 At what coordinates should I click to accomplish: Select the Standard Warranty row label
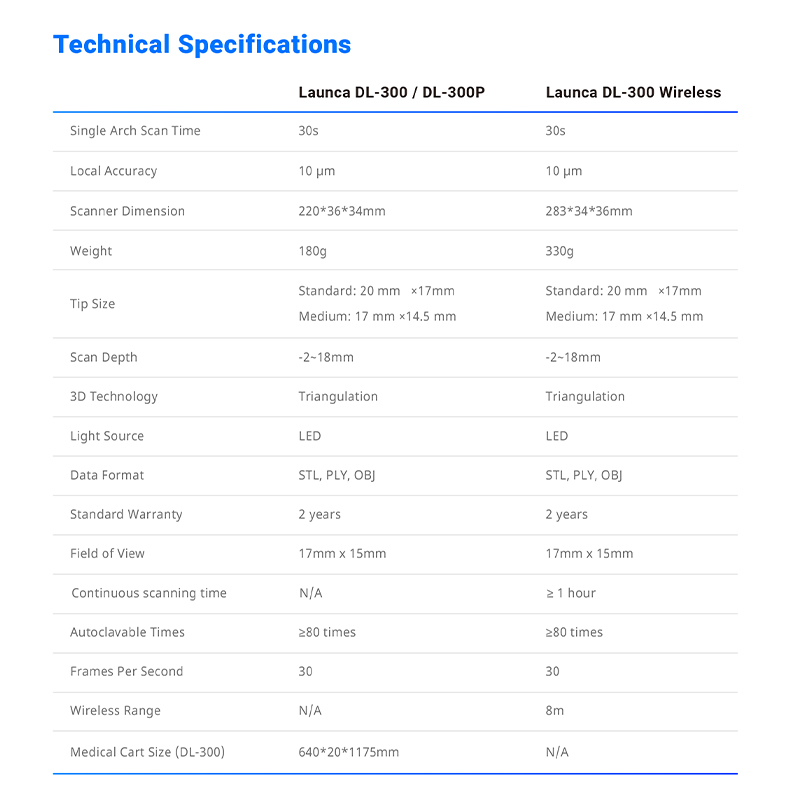[126, 514]
